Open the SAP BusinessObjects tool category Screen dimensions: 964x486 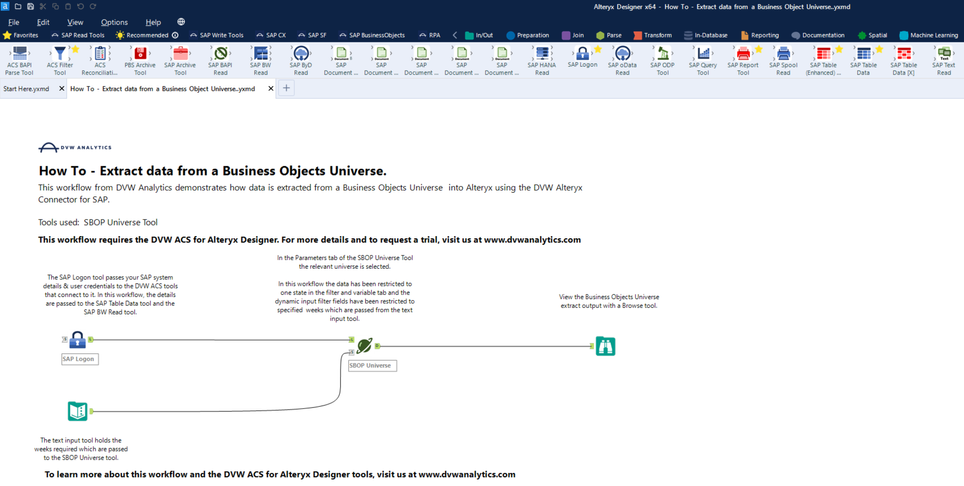pos(372,35)
